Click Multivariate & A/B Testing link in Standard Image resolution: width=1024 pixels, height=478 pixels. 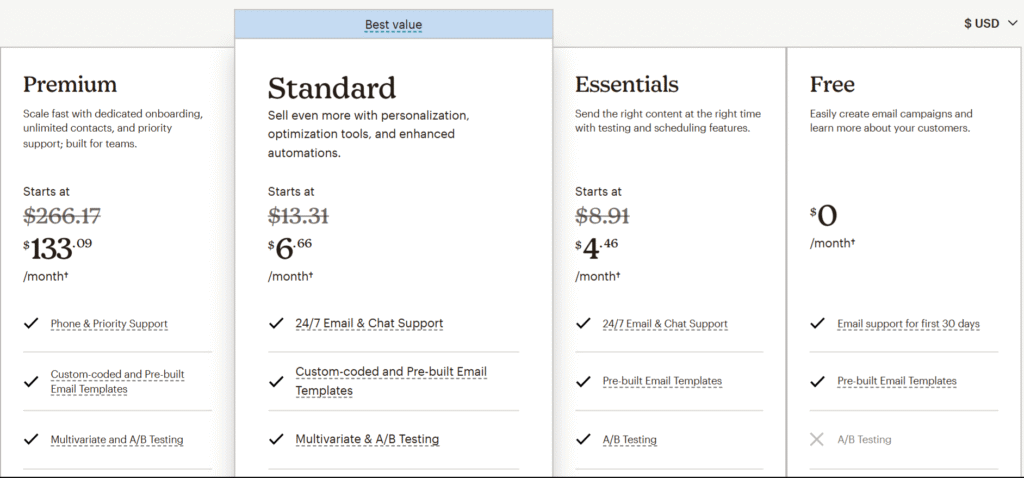pyautogui.click(x=367, y=439)
